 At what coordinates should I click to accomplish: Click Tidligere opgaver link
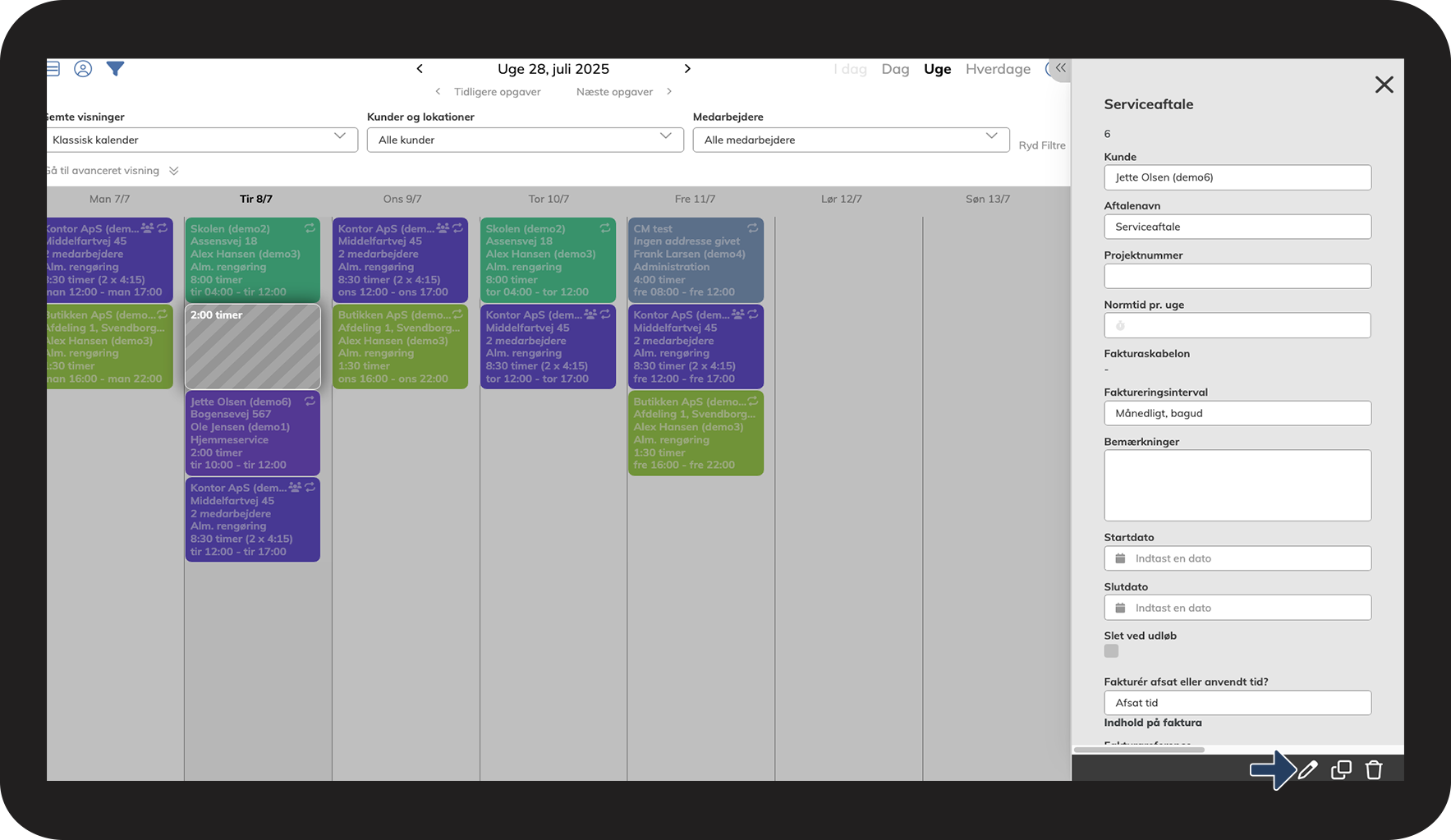497,91
